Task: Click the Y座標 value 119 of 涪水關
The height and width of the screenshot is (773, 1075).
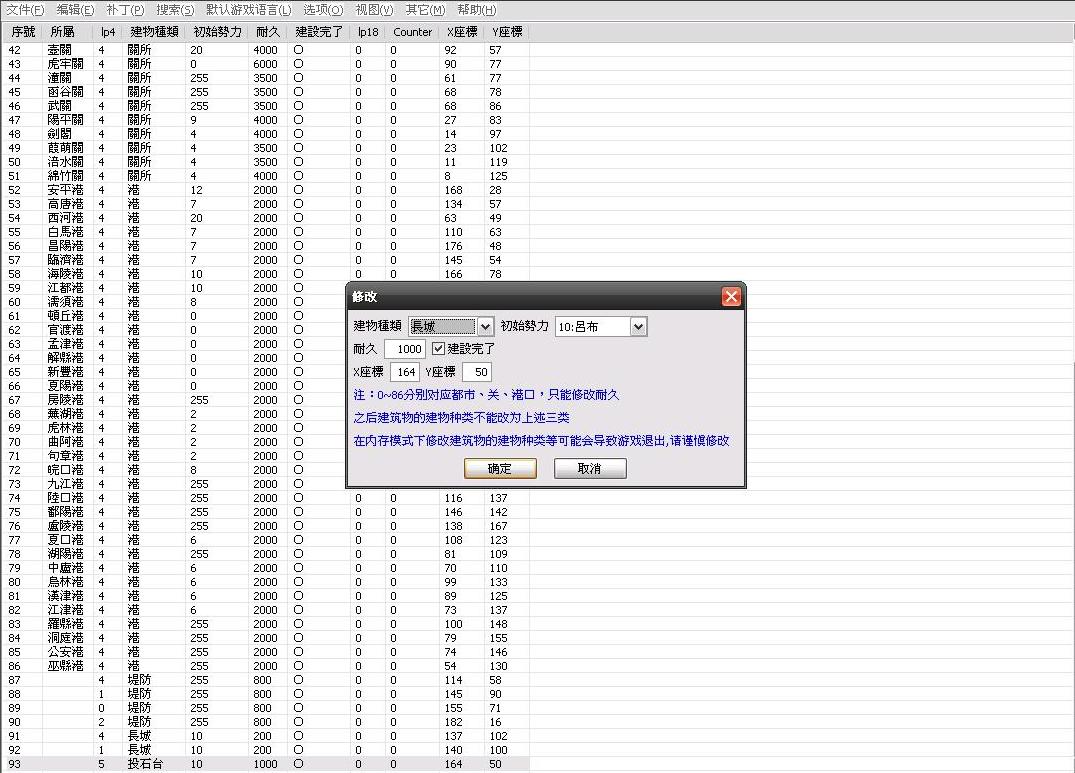Action: (498, 162)
